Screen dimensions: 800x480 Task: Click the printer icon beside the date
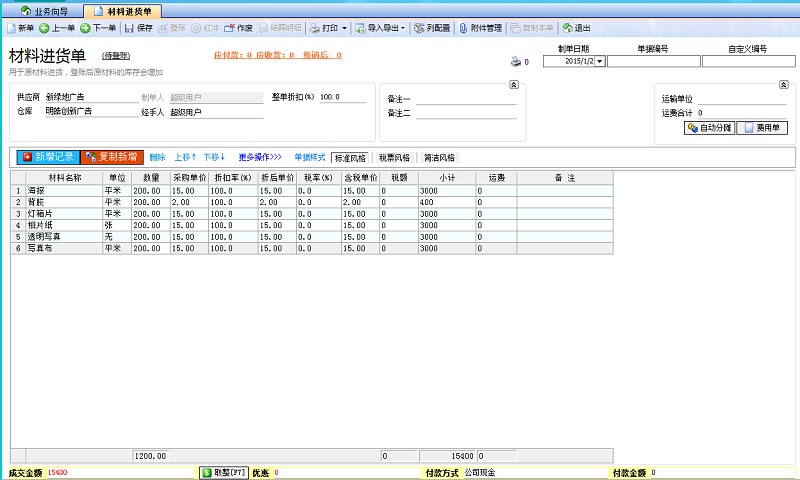click(x=516, y=61)
